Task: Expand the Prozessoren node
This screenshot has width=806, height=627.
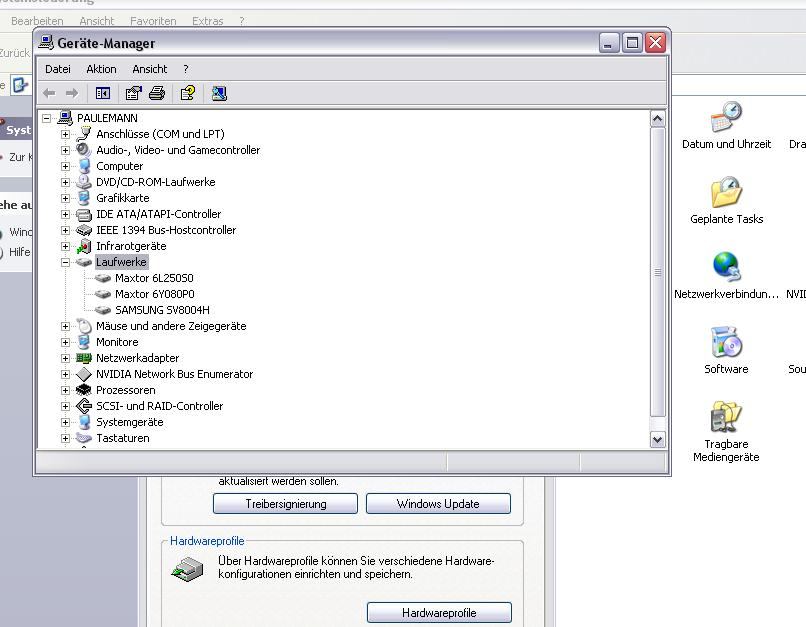Action: (x=65, y=391)
